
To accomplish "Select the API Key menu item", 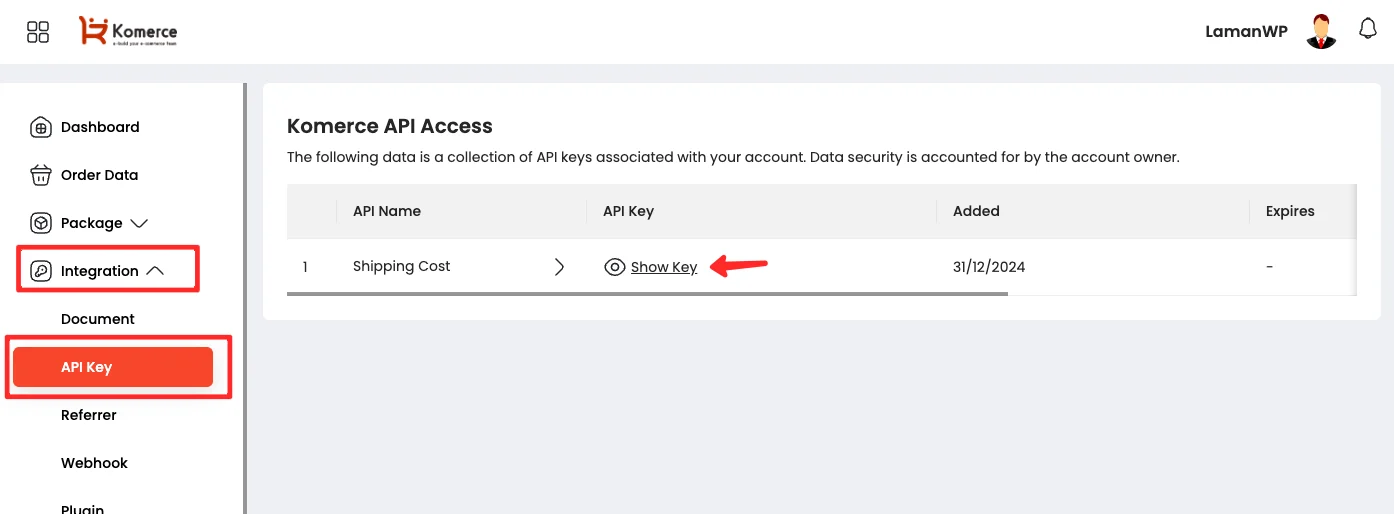I will click(113, 367).
